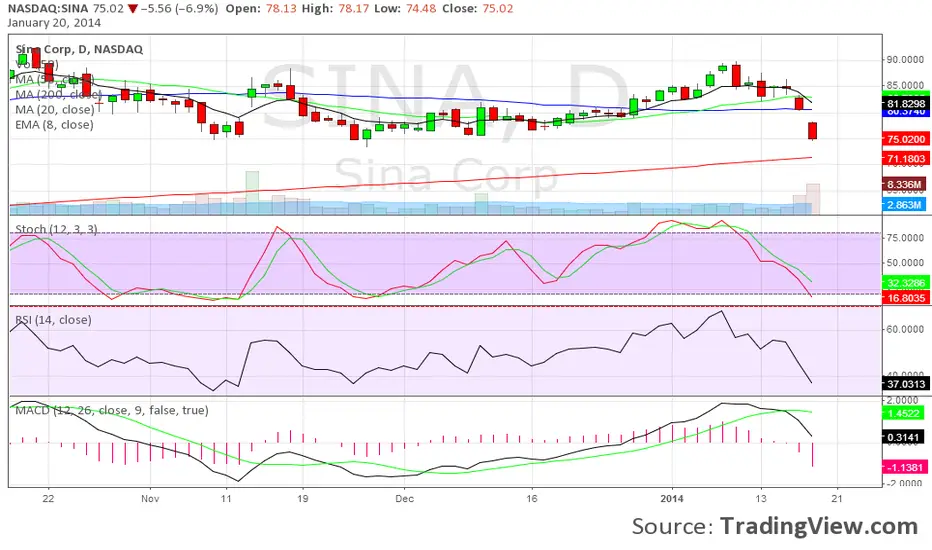The image size is (932, 550).
Task: Select the January 20, 2014 date text
Action: (54, 23)
